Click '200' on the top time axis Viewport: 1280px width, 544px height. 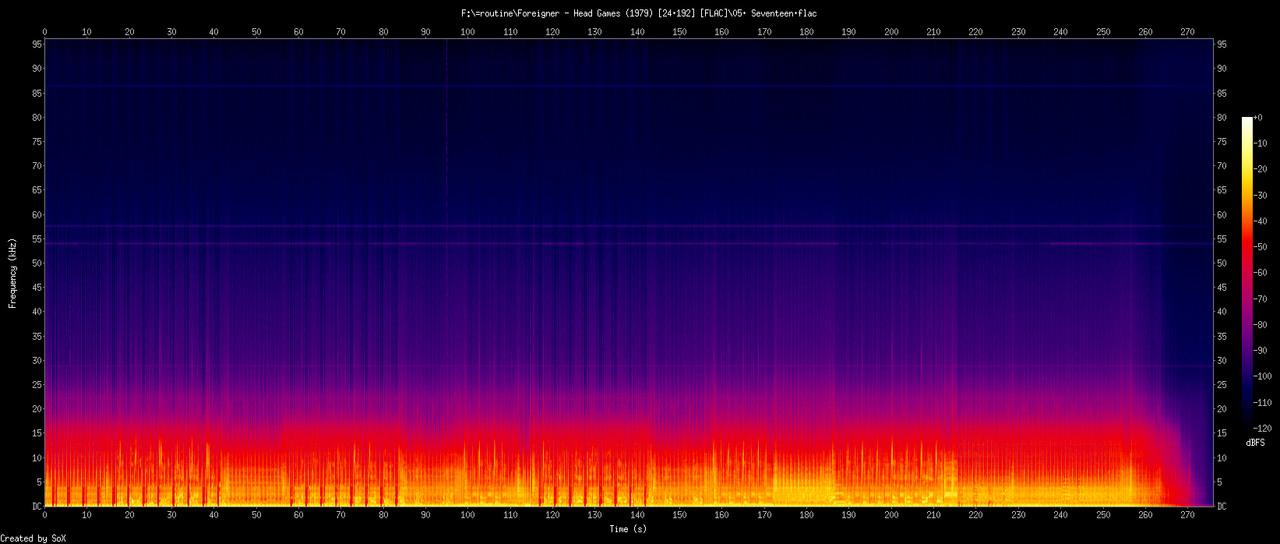click(x=892, y=33)
